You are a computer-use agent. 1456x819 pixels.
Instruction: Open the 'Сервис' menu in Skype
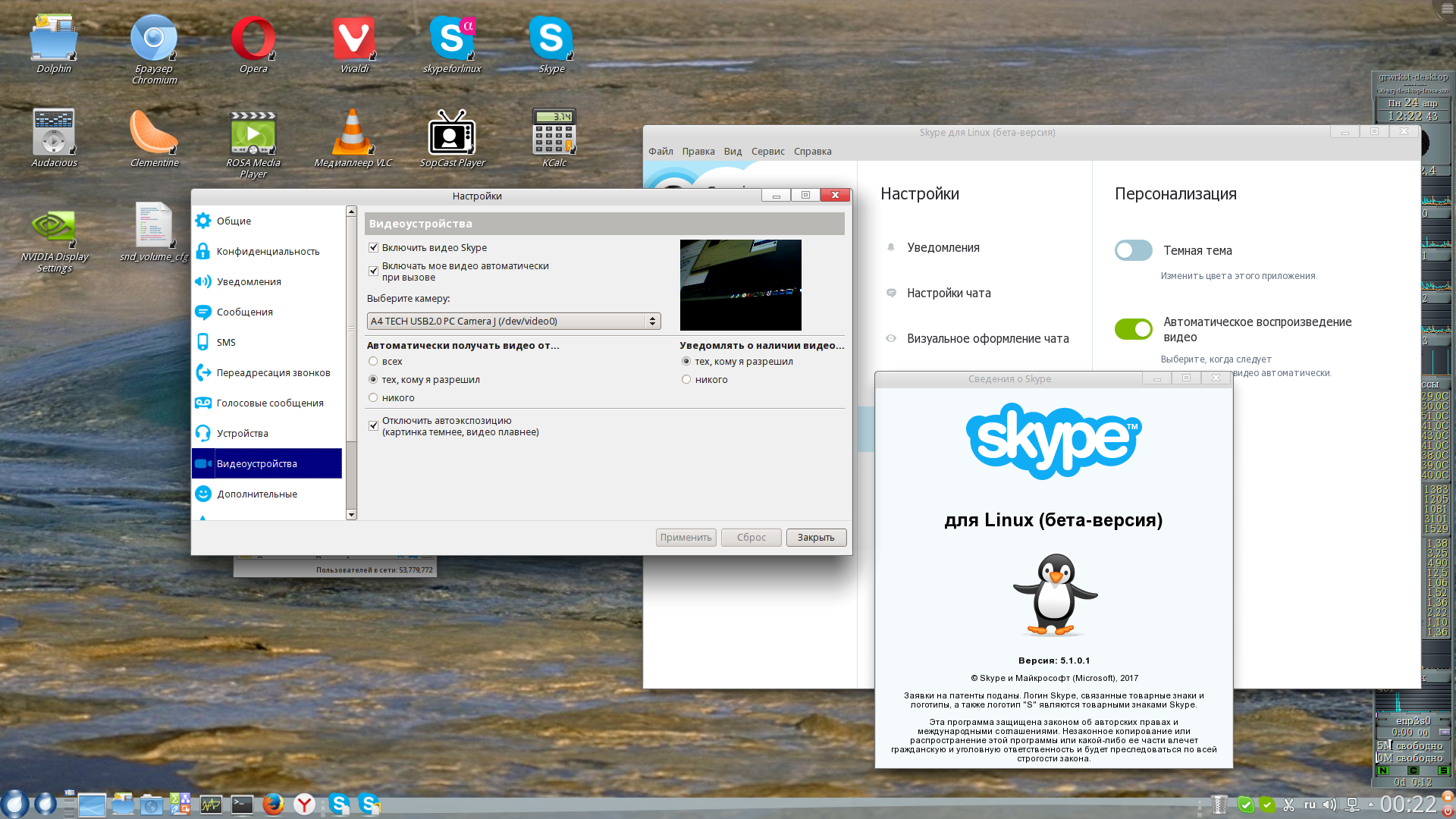point(767,152)
